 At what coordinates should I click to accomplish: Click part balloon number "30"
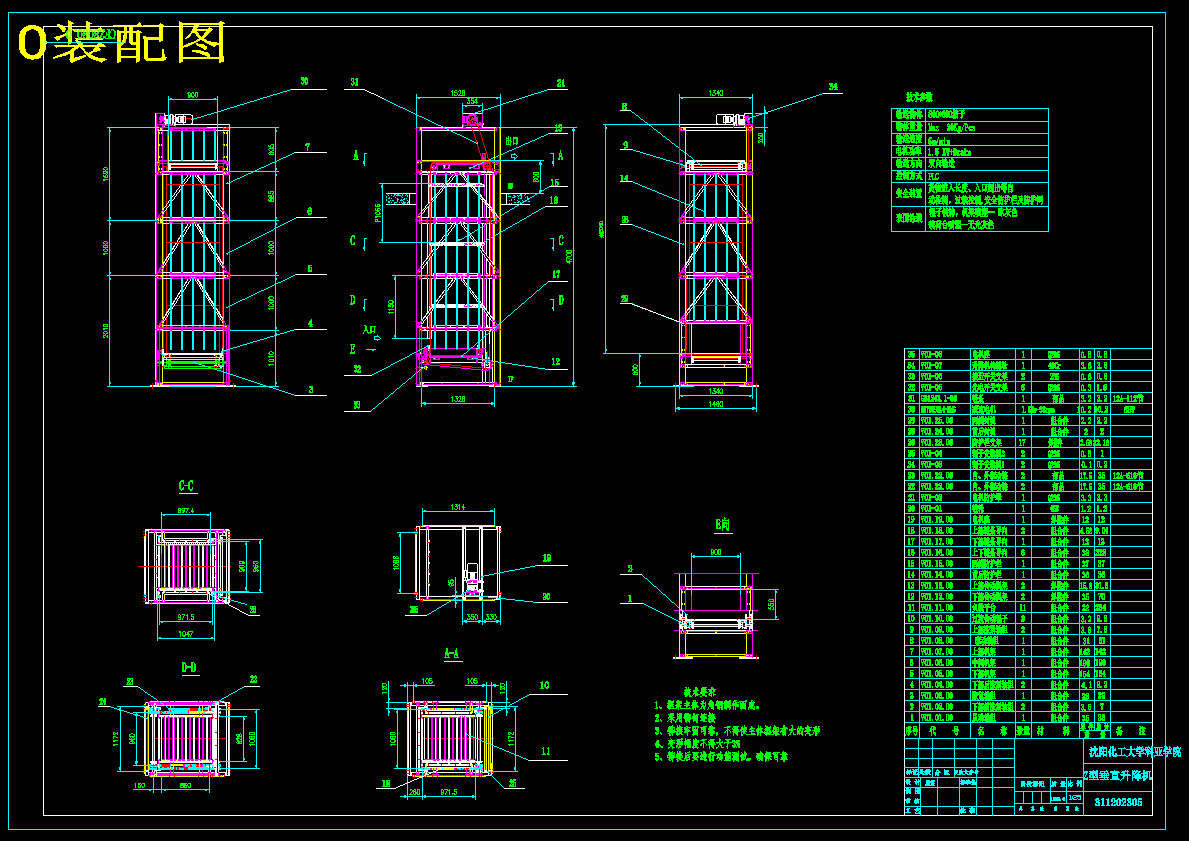tap(304, 80)
